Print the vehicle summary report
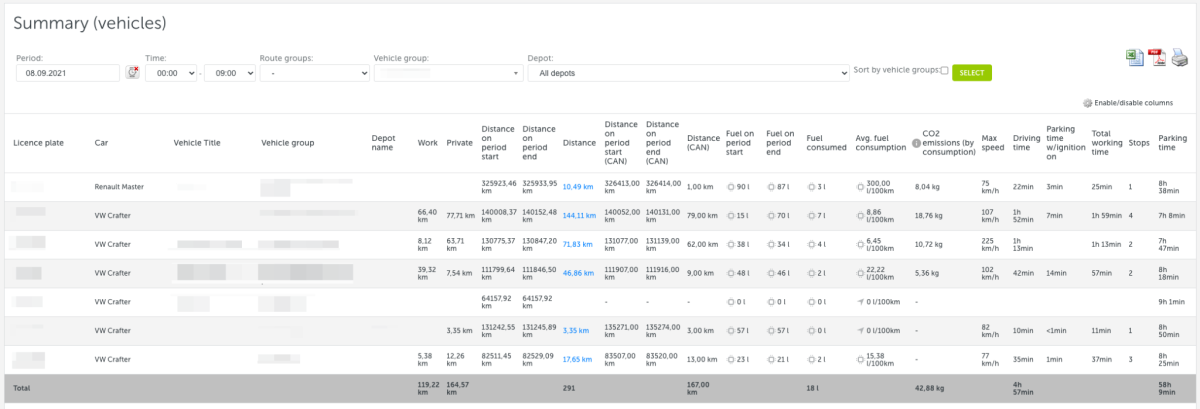 coord(1179,57)
